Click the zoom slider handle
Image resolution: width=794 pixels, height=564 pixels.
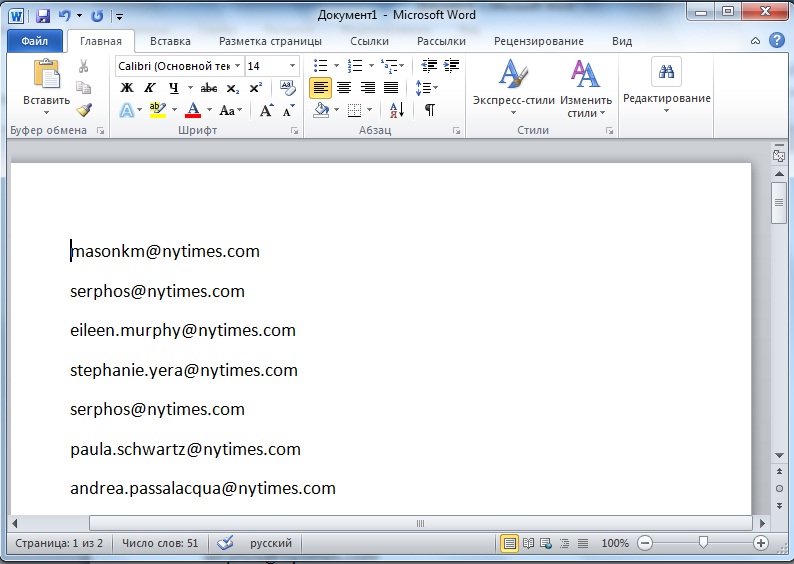tap(702, 543)
